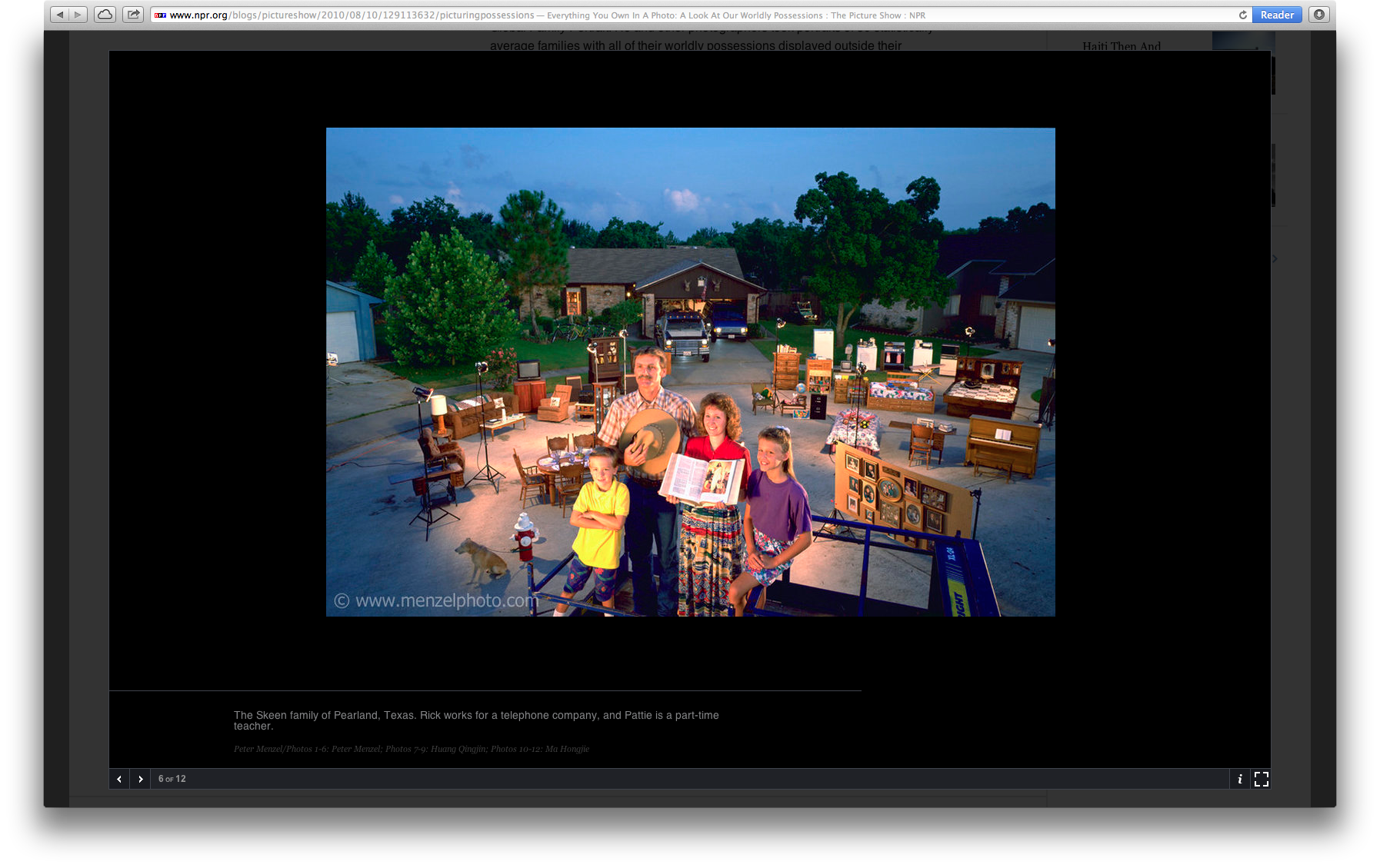The image size is (1380, 868).
Task: Show the Downloads list
Action: click(x=1318, y=15)
